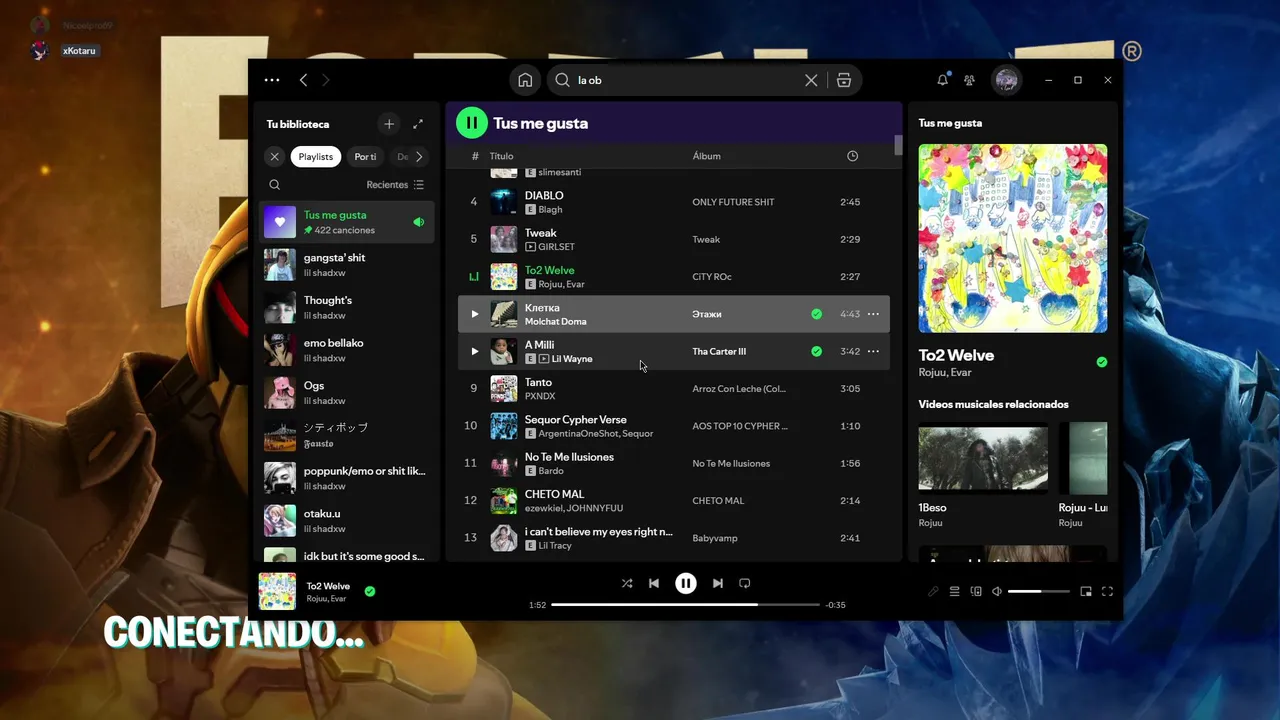Open the 'シティポップ' playlist
This screenshot has width=1280, height=720.
(x=347, y=435)
